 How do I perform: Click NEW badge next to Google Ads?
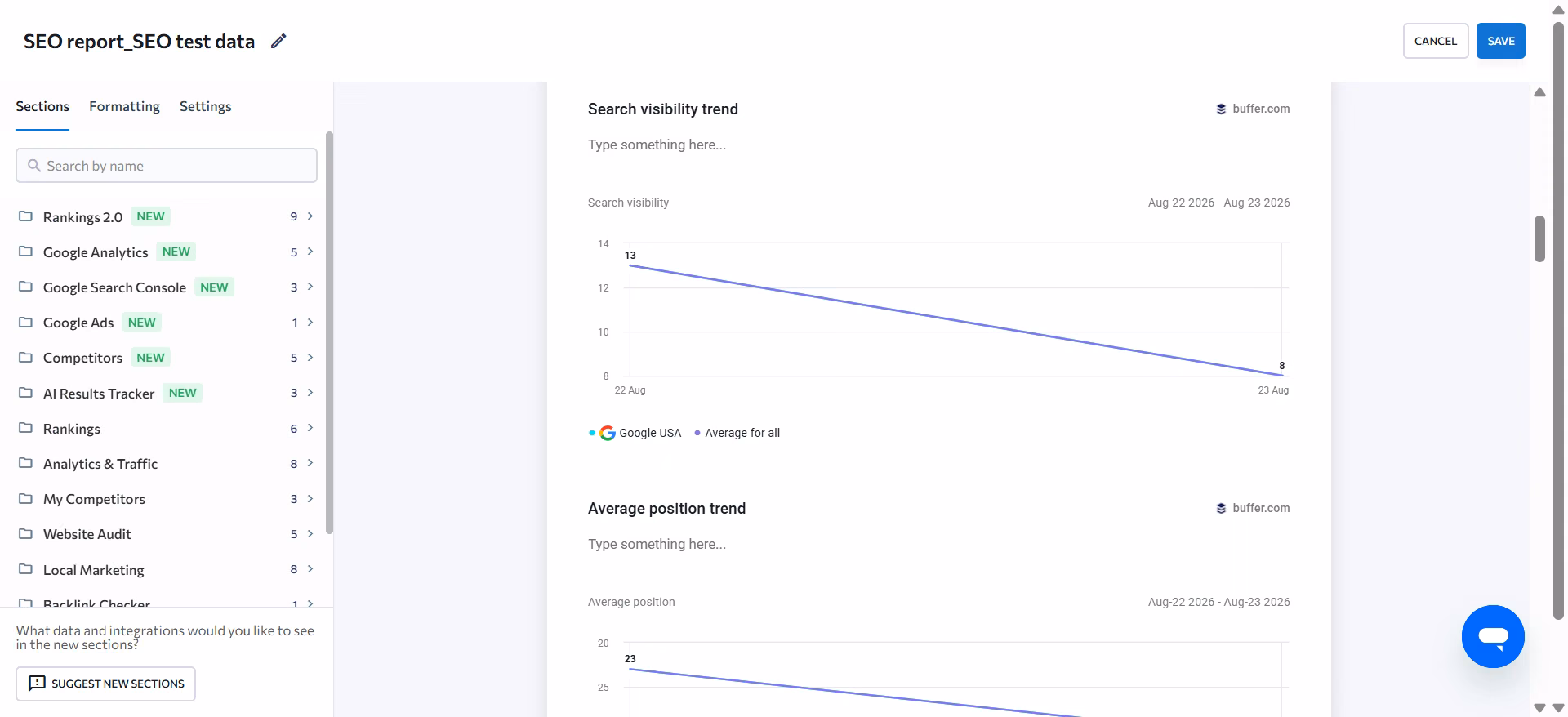coord(141,323)
